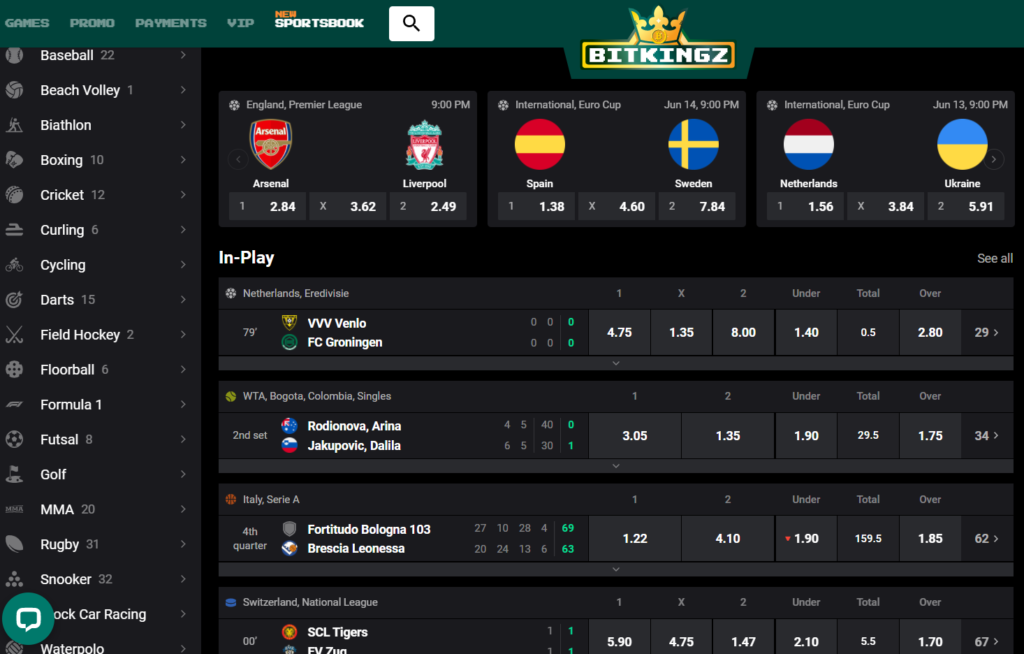
Task: Click the BitKingz crown logo
Action: click(658, 41)
